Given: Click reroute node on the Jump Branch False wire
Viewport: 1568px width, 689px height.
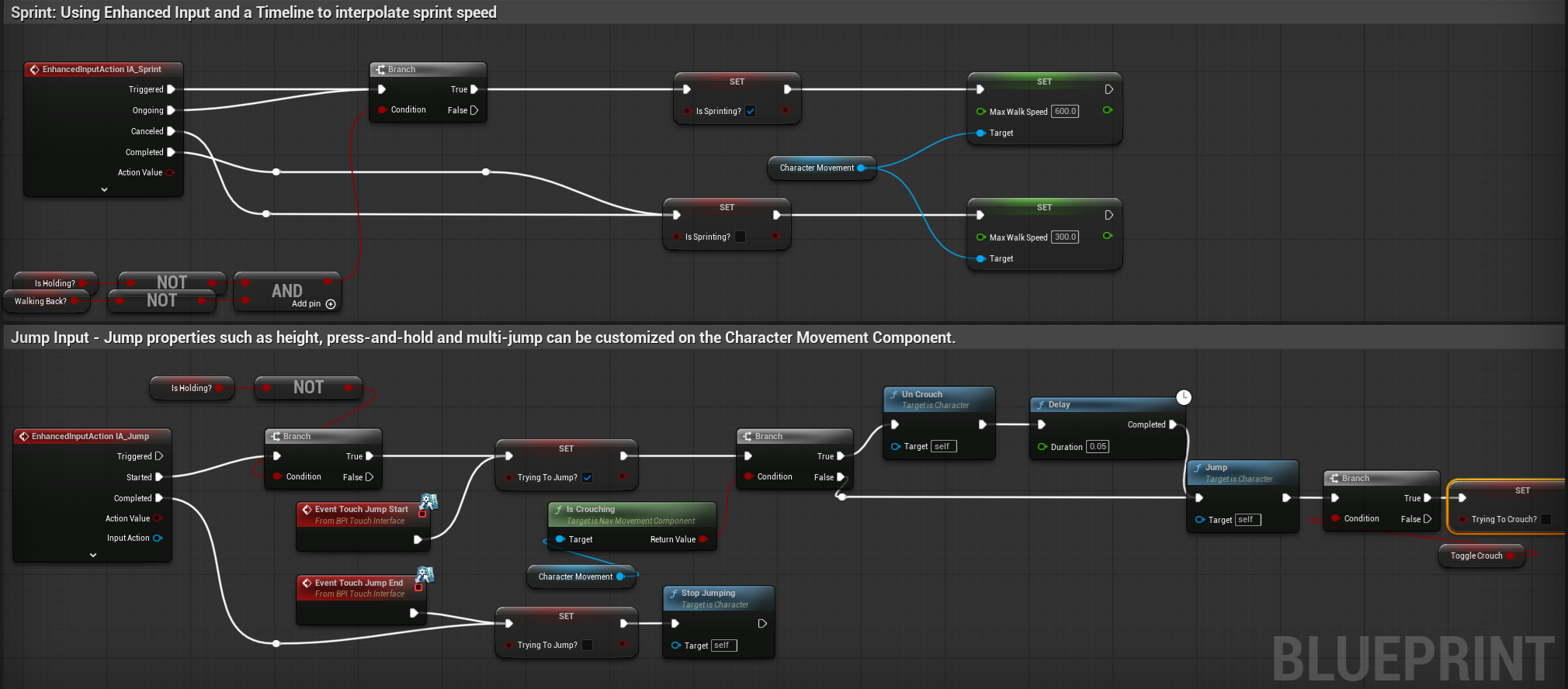Looking at the screenshot, I should [841, 497].
